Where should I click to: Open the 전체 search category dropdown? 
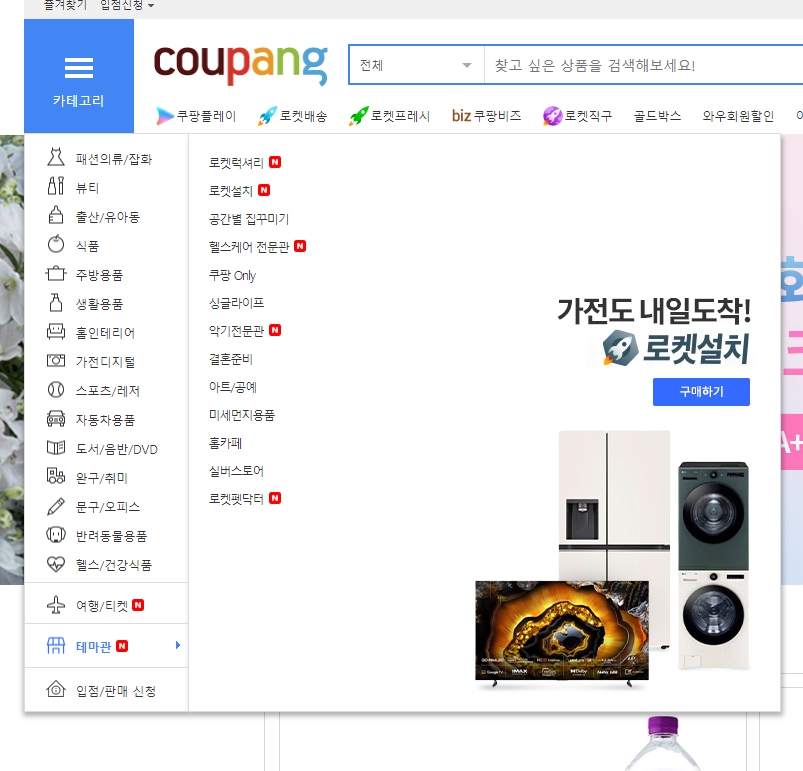click(x=416, y=65)
